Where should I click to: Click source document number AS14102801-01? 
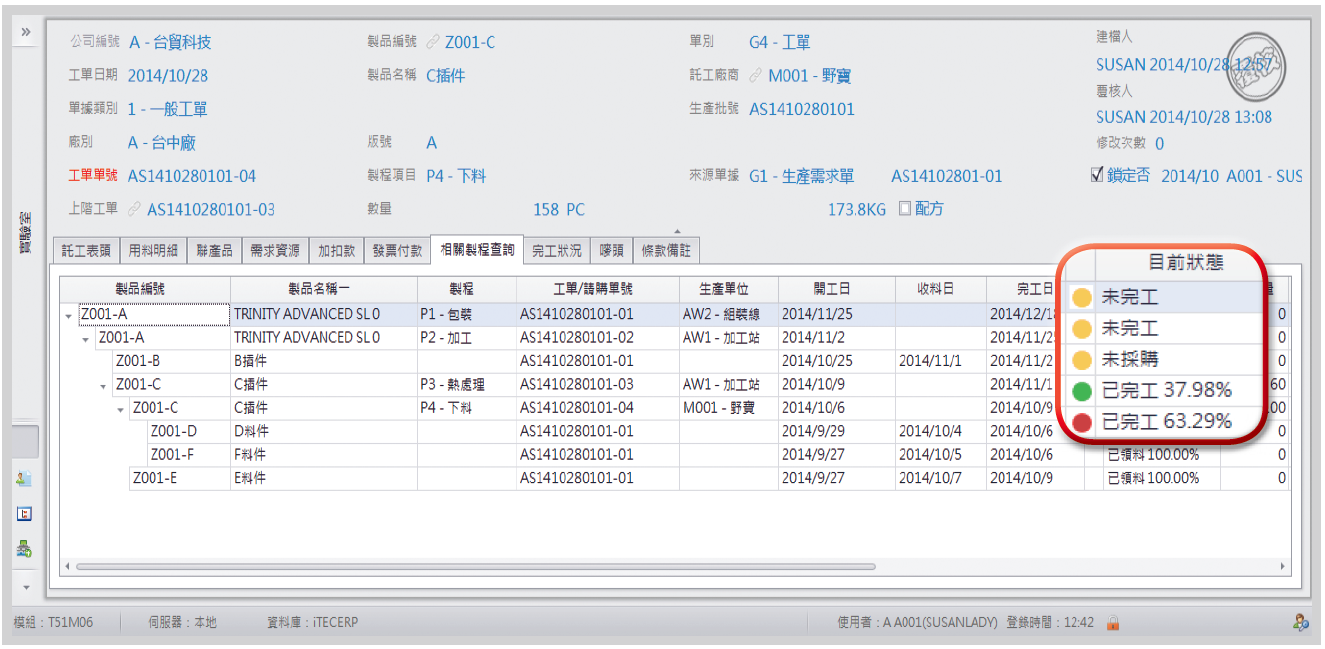(x=946, y=176)
